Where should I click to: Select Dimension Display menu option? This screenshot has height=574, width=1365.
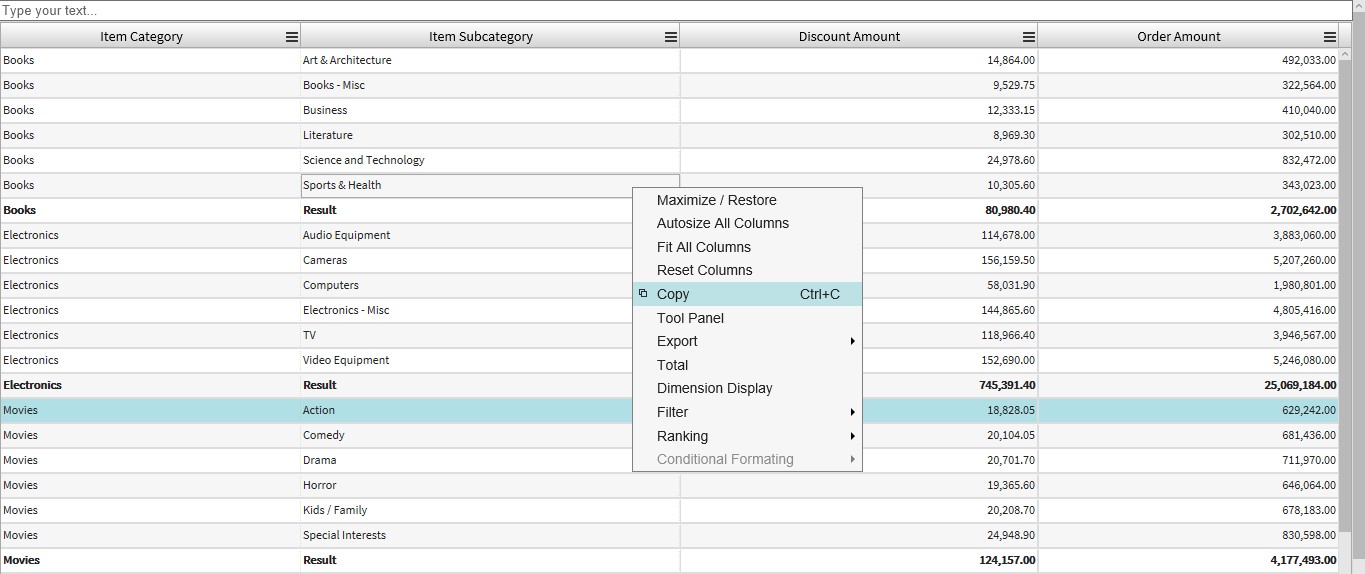(x=714, y=388)
